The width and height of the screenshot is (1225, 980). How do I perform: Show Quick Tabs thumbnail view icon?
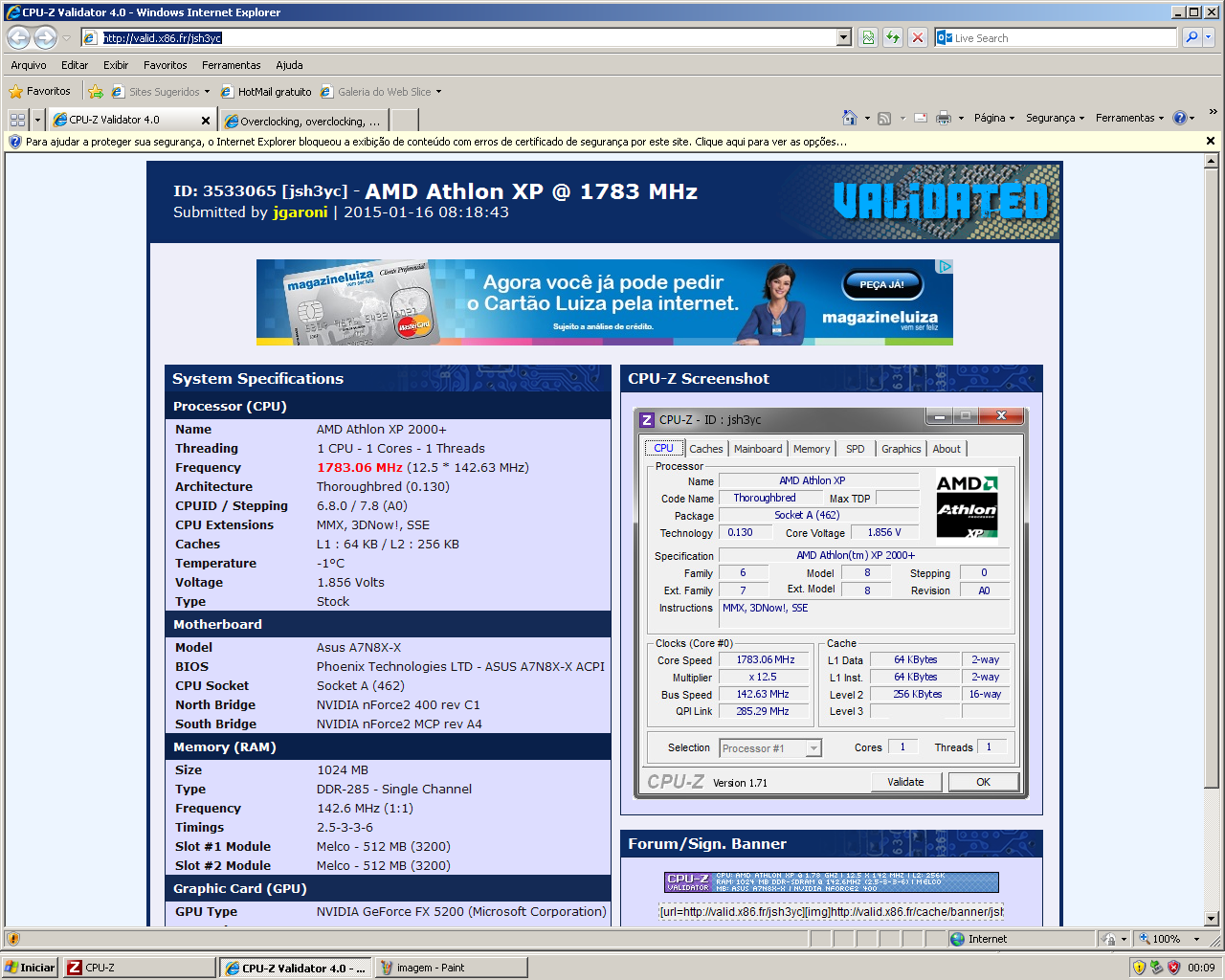point(17,120)
